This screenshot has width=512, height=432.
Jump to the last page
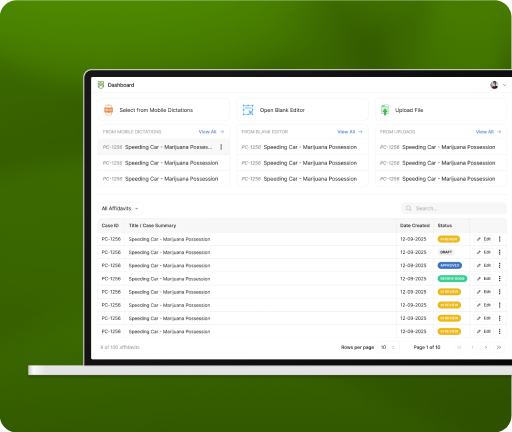(499, 347)
